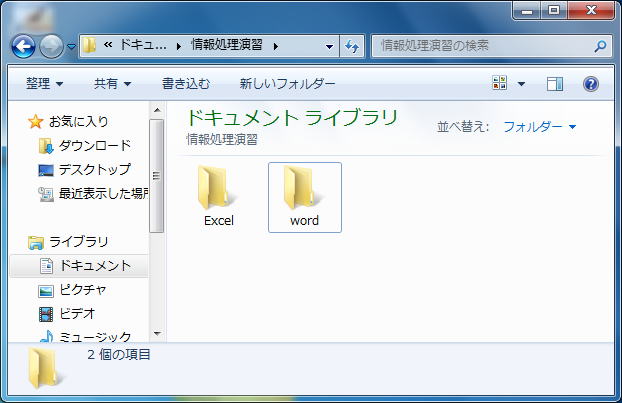The width and height of the screenshot is (622, 403).
Task: Click navigation pane scroll up arrow
Action: pyautogui.click(x=157, y=110)
